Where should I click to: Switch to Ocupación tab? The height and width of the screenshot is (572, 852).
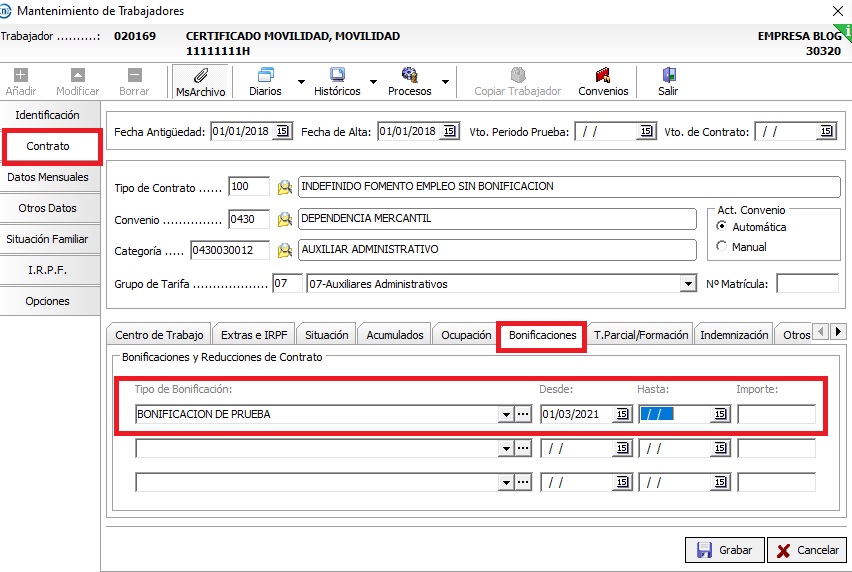(466, 335)
